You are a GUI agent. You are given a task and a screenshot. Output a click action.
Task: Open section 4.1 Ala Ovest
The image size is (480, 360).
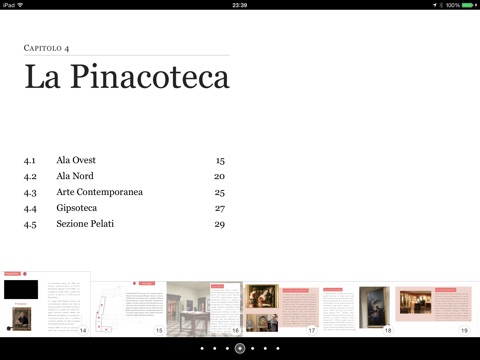tap(124, 160)
